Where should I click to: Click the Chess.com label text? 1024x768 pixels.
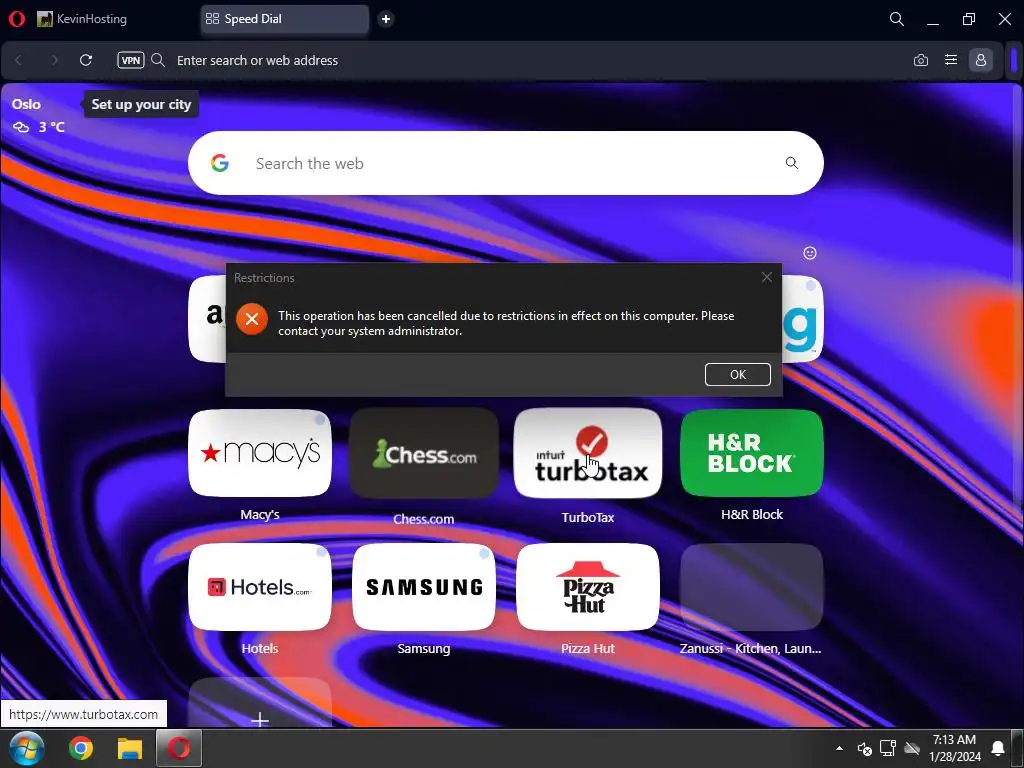pyautogui.click(x=424, y=519)
